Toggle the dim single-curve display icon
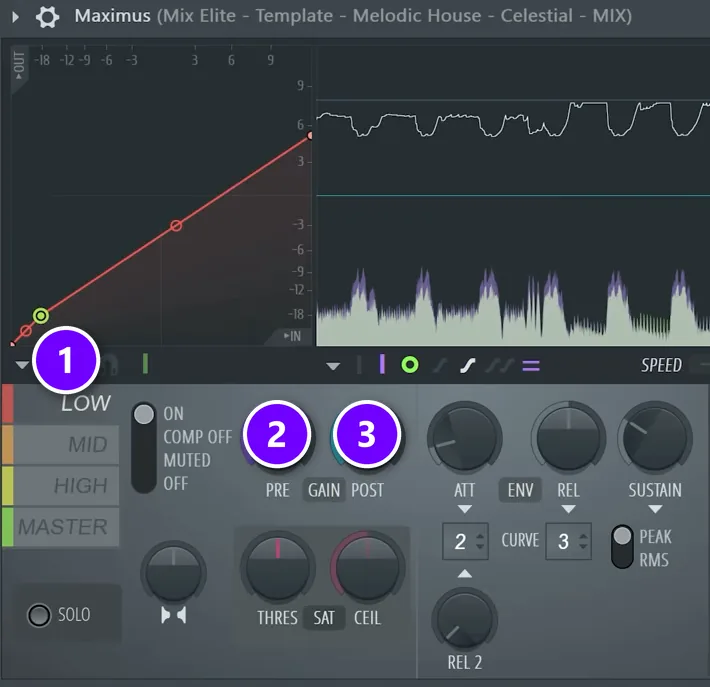710x687 pixels. pyautogui.click(x=440, y=365)
